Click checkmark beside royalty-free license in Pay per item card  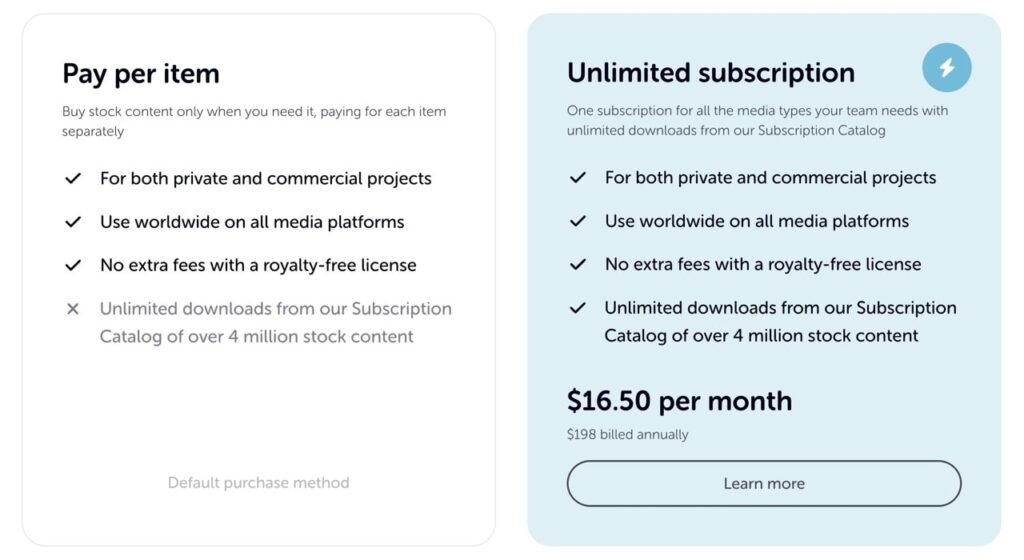coord(72,265)
